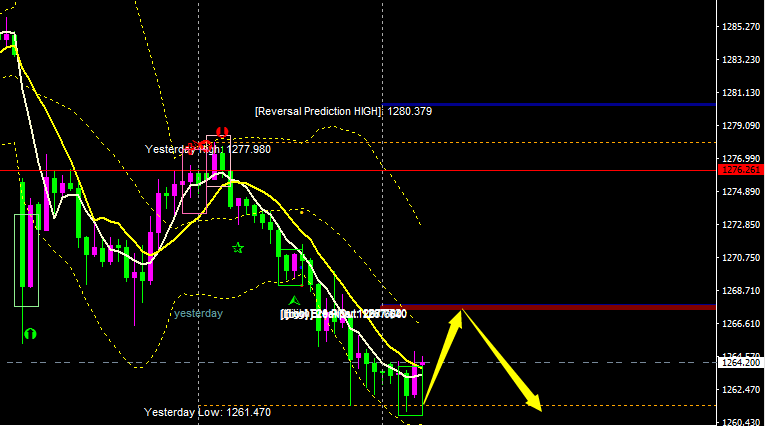The image size is (766, 426).
Task: Click the 1285.270 price axis value
Action: coord(741,26)
